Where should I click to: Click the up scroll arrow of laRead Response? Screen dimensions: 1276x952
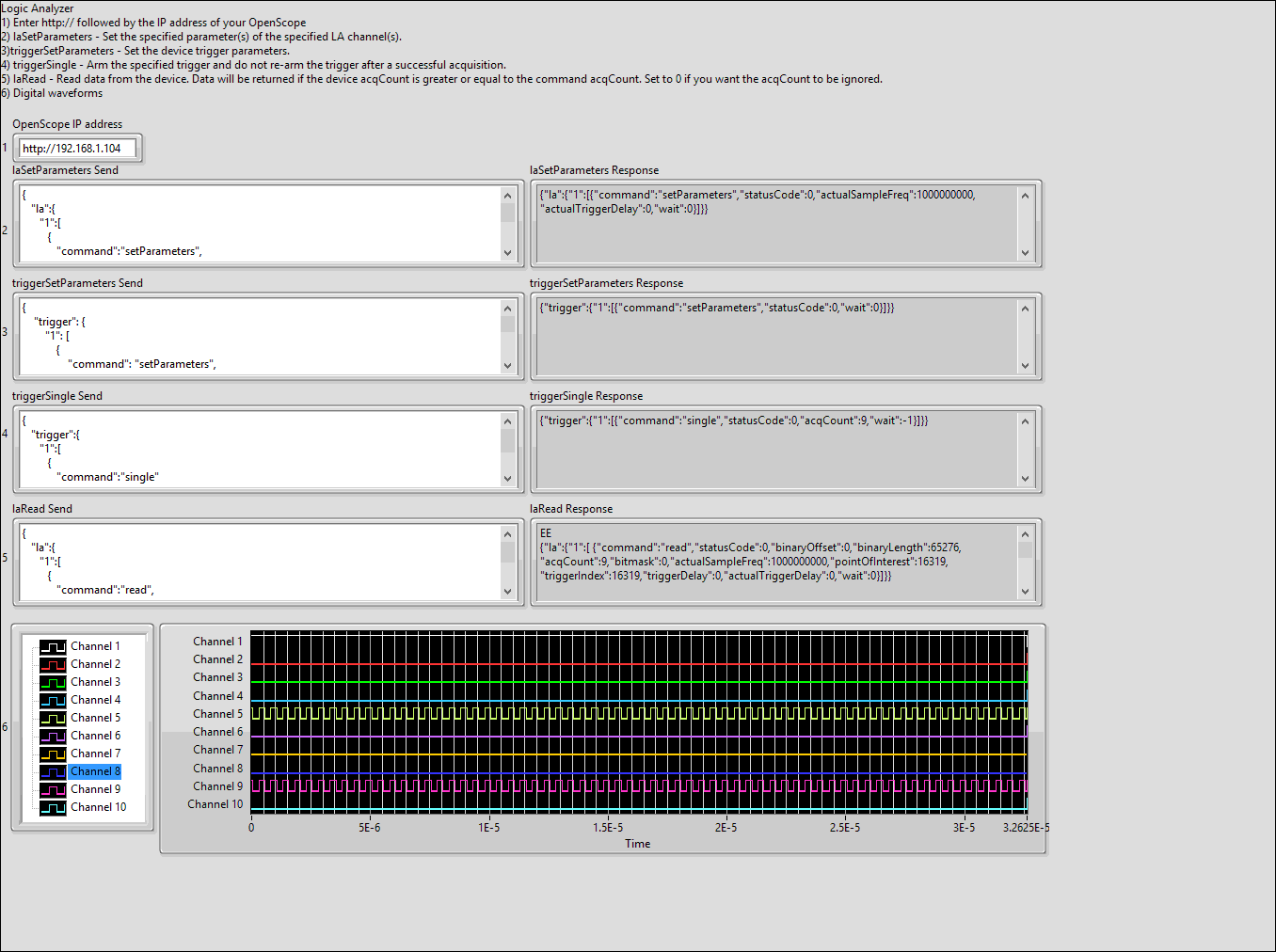1026,533
